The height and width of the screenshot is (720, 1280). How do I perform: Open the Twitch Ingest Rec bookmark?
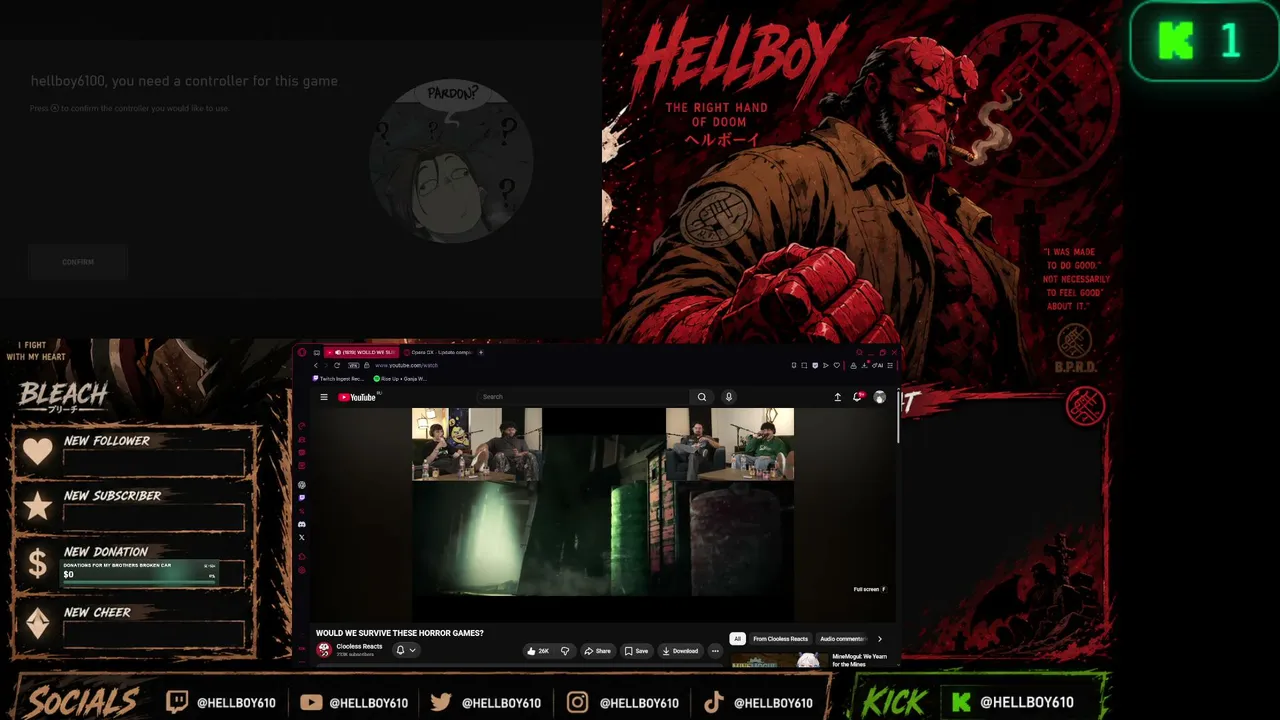pos(339,379)
